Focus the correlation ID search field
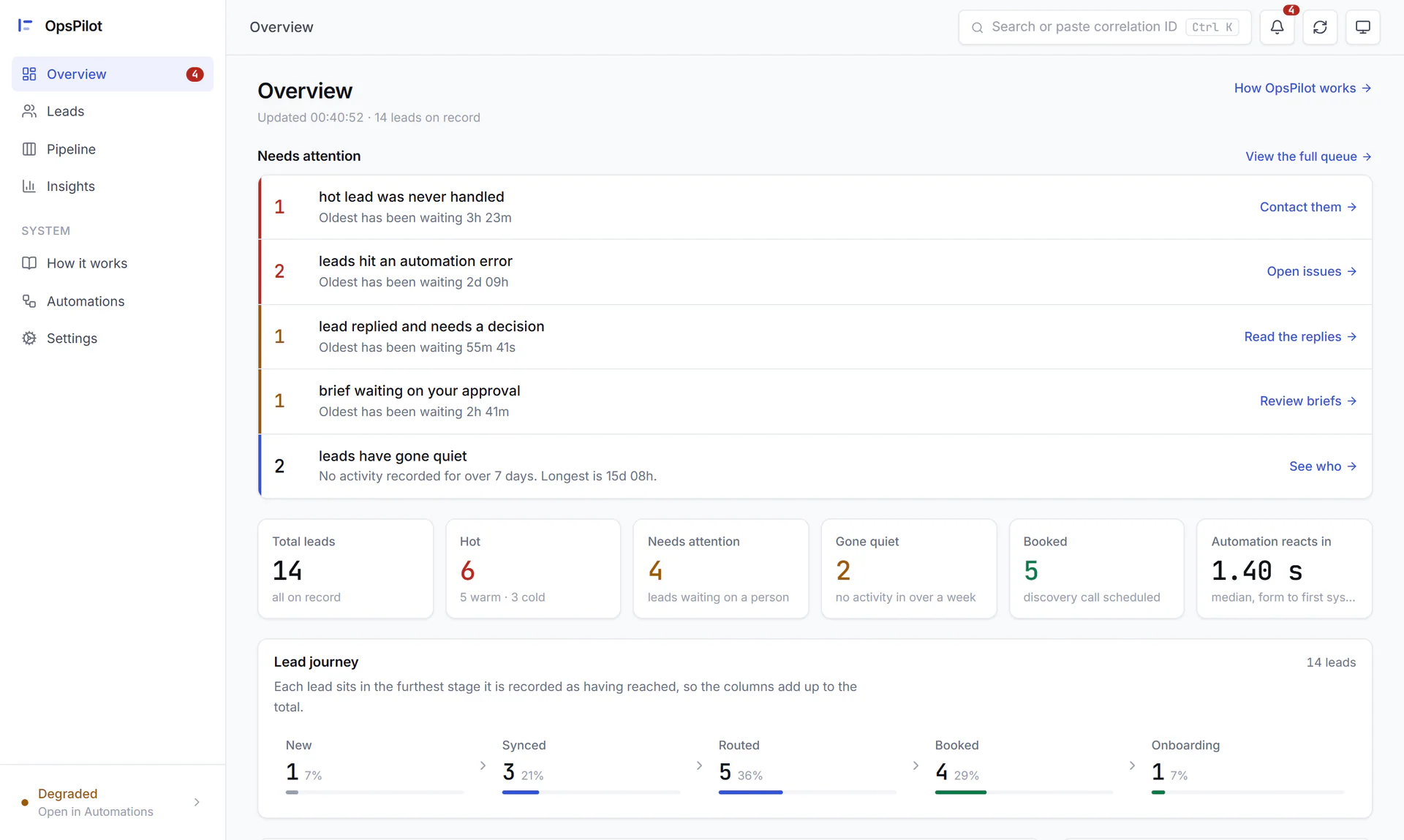The height and width of the screenshot is (840, 1404). [1104, 27]
